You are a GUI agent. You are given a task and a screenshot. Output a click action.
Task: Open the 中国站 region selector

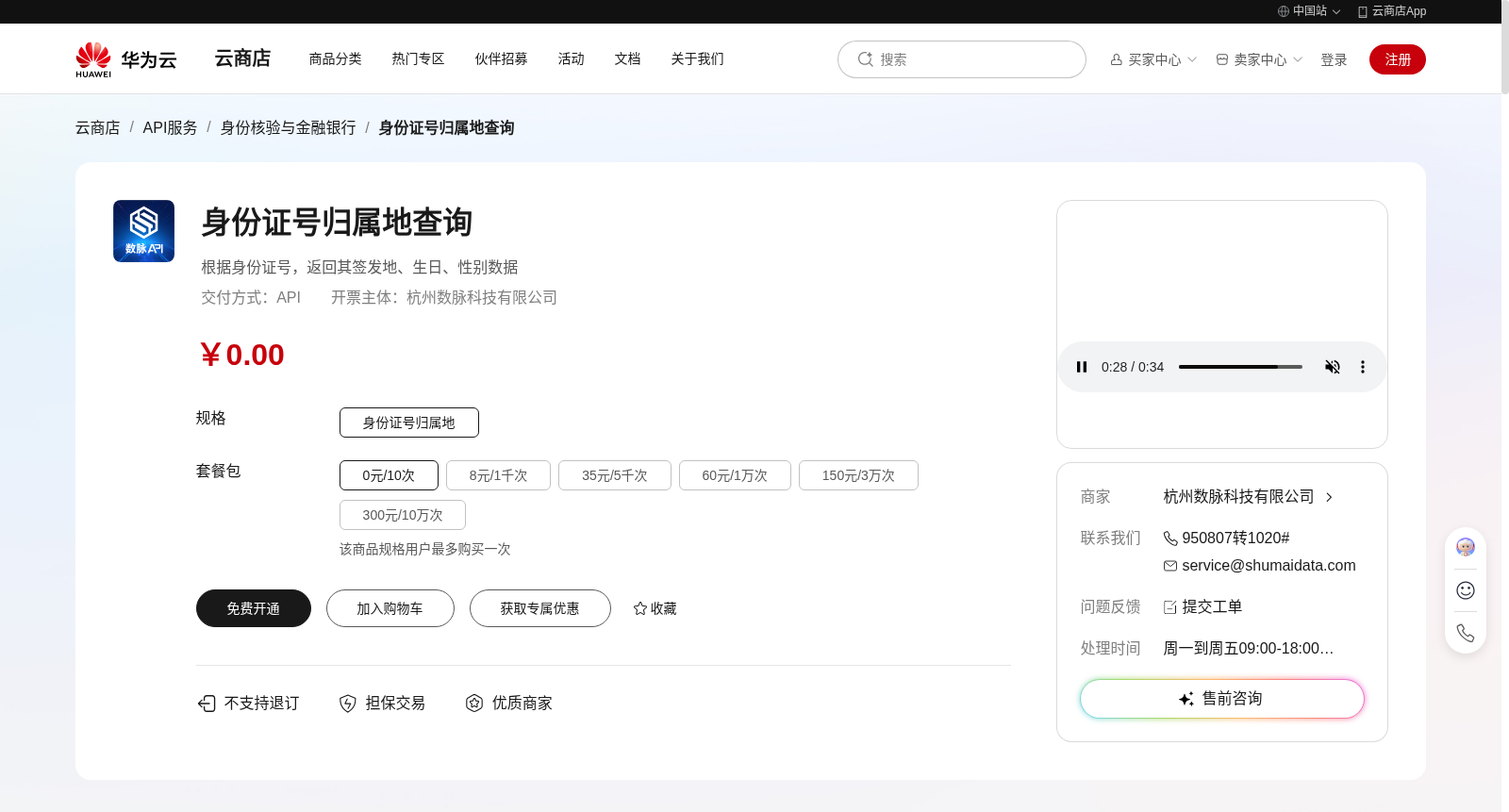click(x=1309, y=11)
